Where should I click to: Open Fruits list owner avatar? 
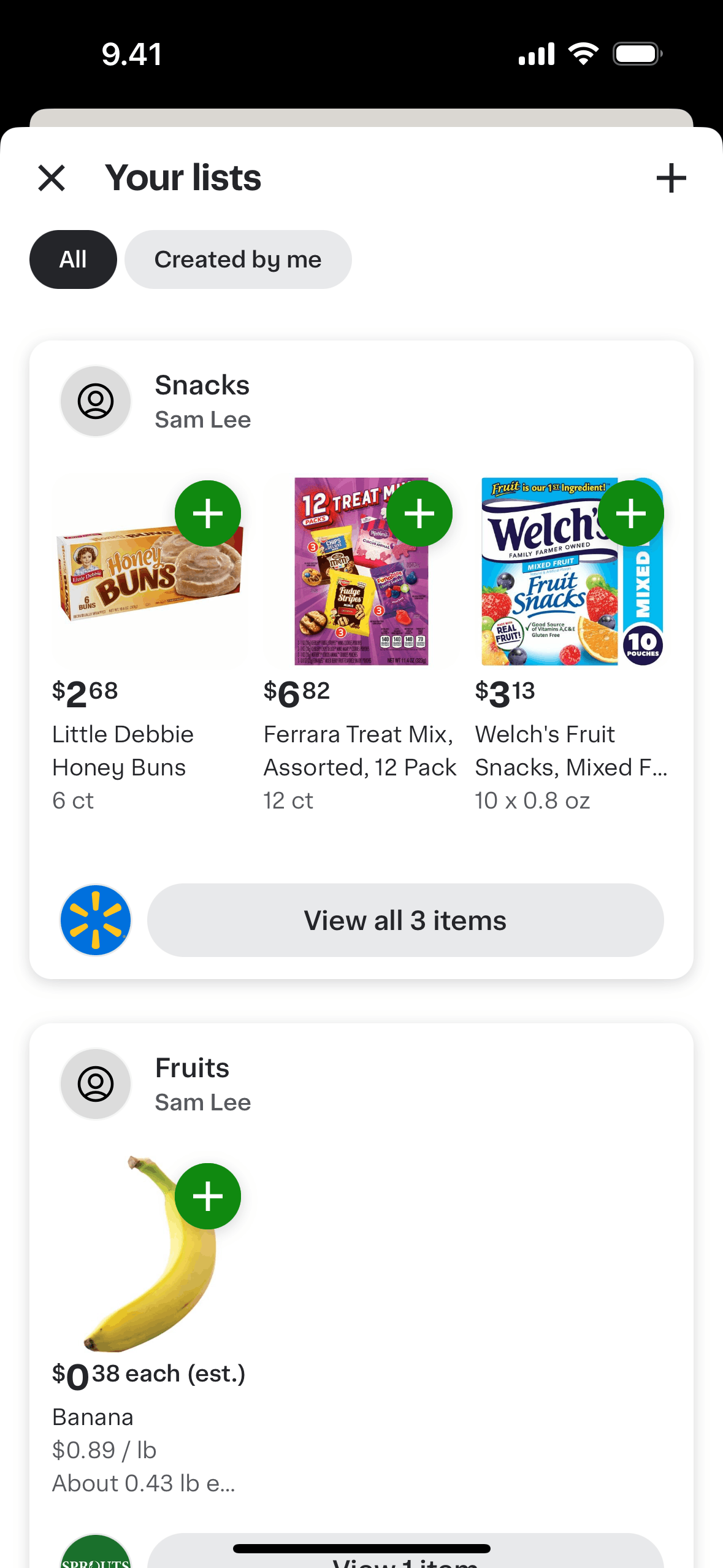[x=96, y=1084]
